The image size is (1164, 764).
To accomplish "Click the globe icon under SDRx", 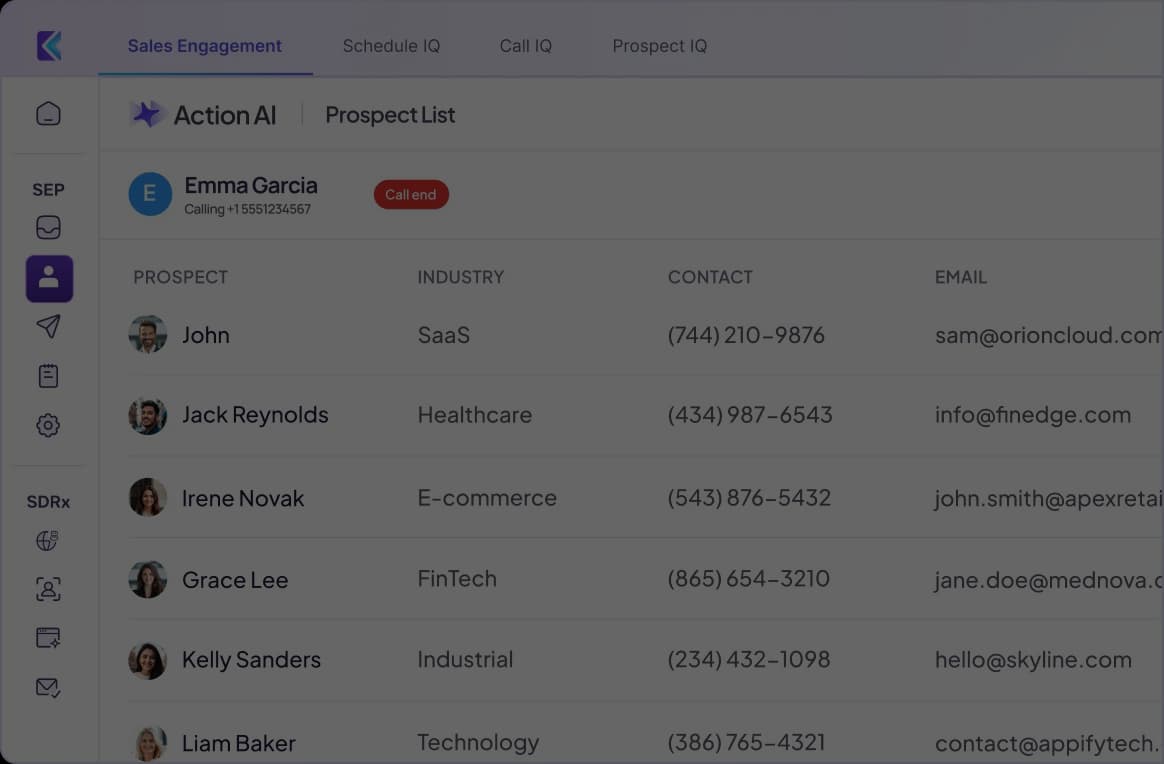I will [x=47, y=541].
